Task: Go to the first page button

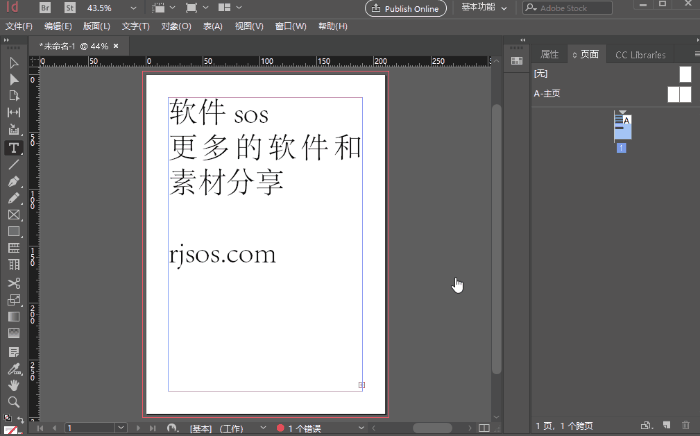Action: coord(40,428)
